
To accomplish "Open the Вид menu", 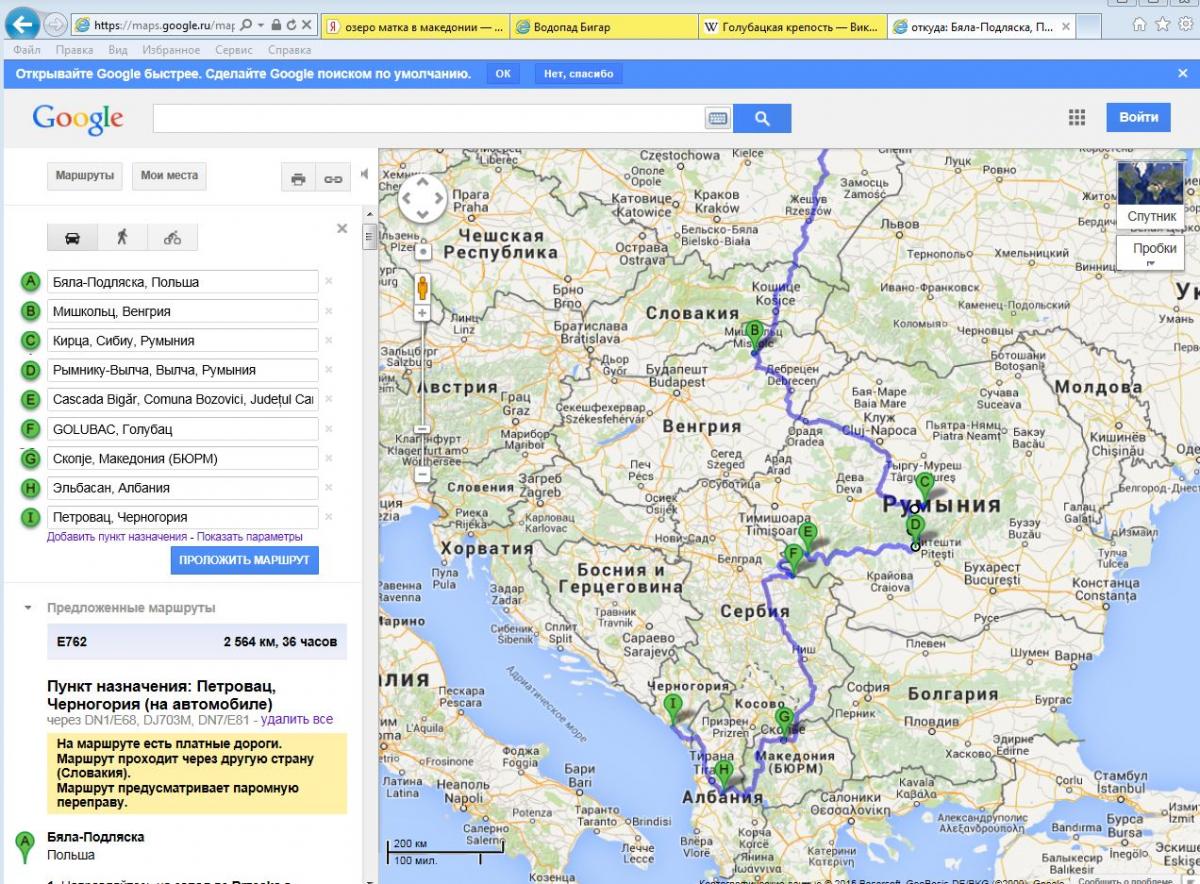I will (118, 49).
